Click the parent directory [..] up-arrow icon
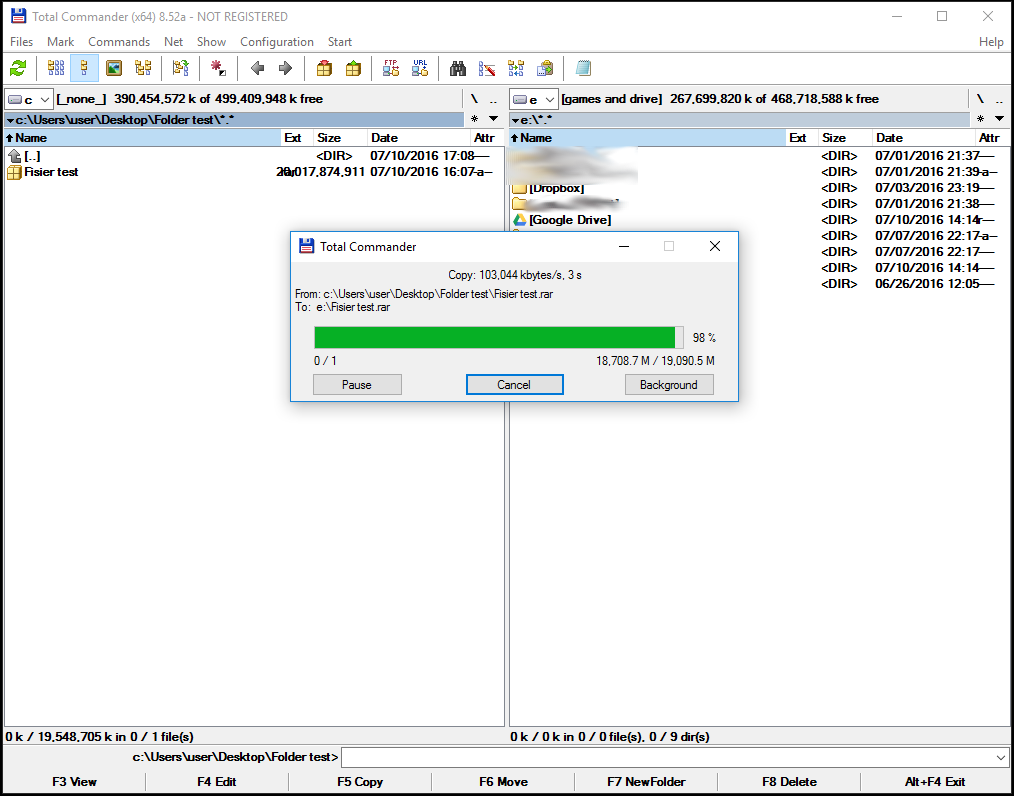This screenshot has width=1014, height=796. pos(14,156)
